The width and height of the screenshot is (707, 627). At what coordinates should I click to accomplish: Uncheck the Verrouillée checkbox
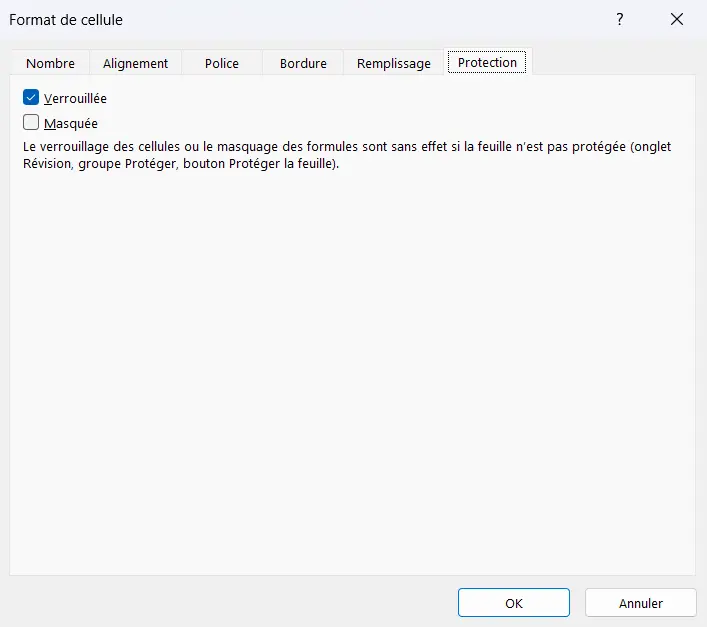point(31,97)
